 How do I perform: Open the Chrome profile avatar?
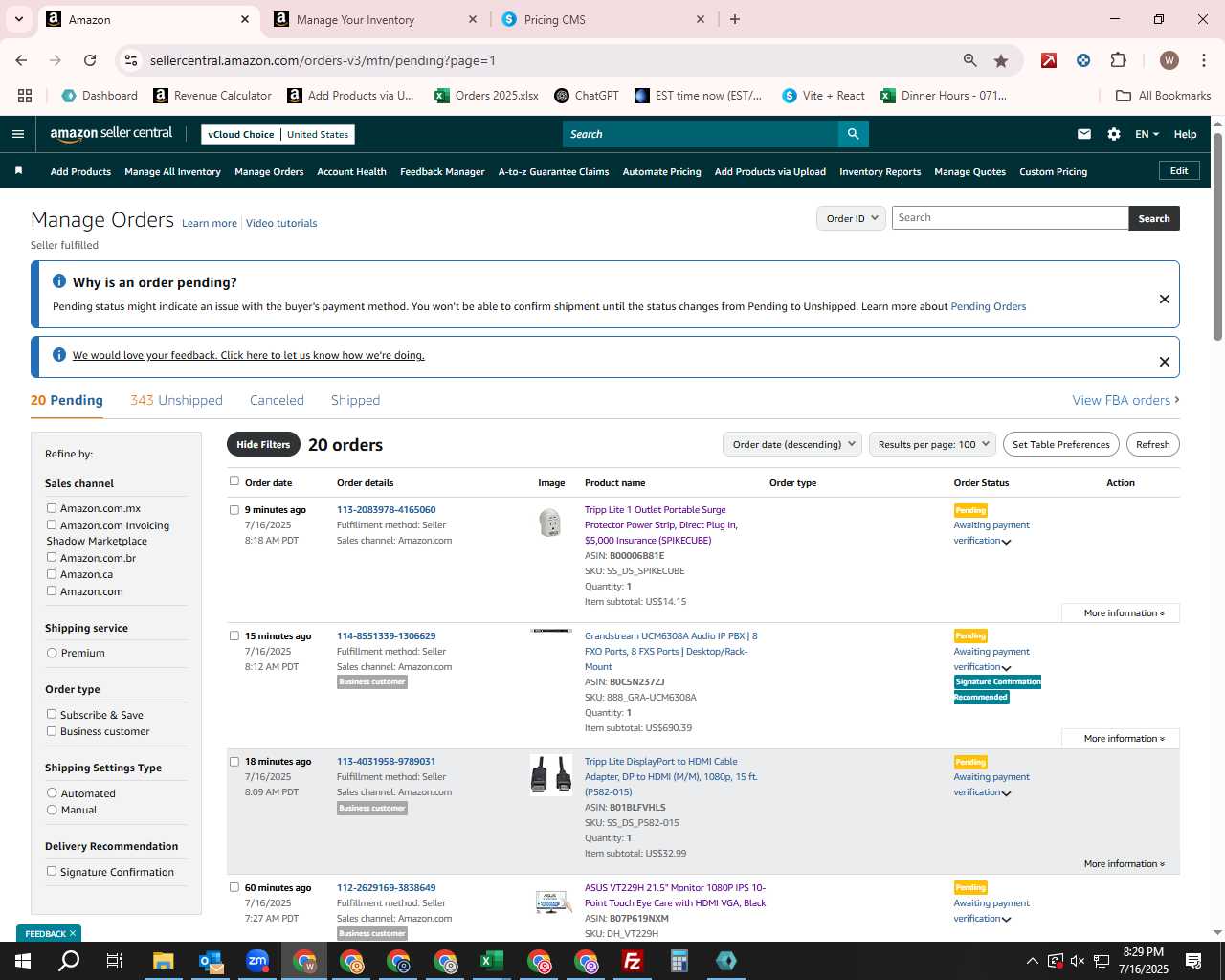(1169, 60)
